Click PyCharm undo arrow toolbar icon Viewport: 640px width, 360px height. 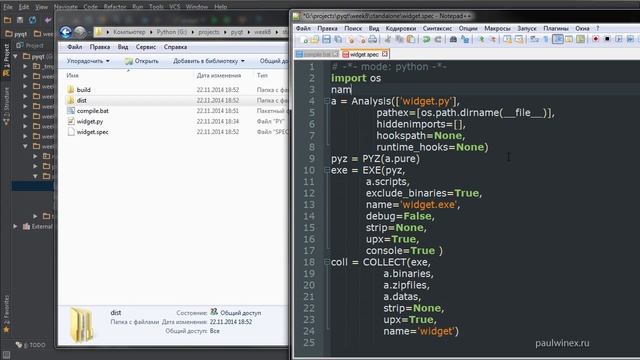tap(48, 20)
